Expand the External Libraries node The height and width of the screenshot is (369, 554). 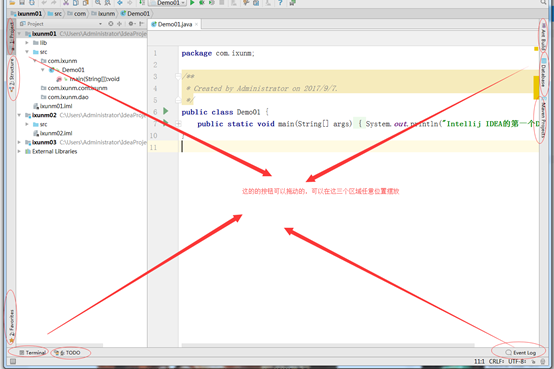coord(19,151)
